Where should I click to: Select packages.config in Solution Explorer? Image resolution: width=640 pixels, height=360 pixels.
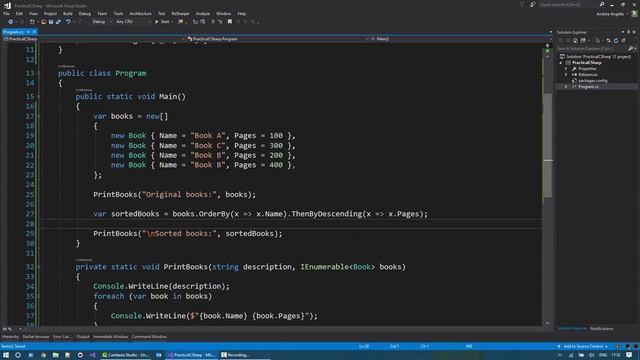[x=593, y=81]
